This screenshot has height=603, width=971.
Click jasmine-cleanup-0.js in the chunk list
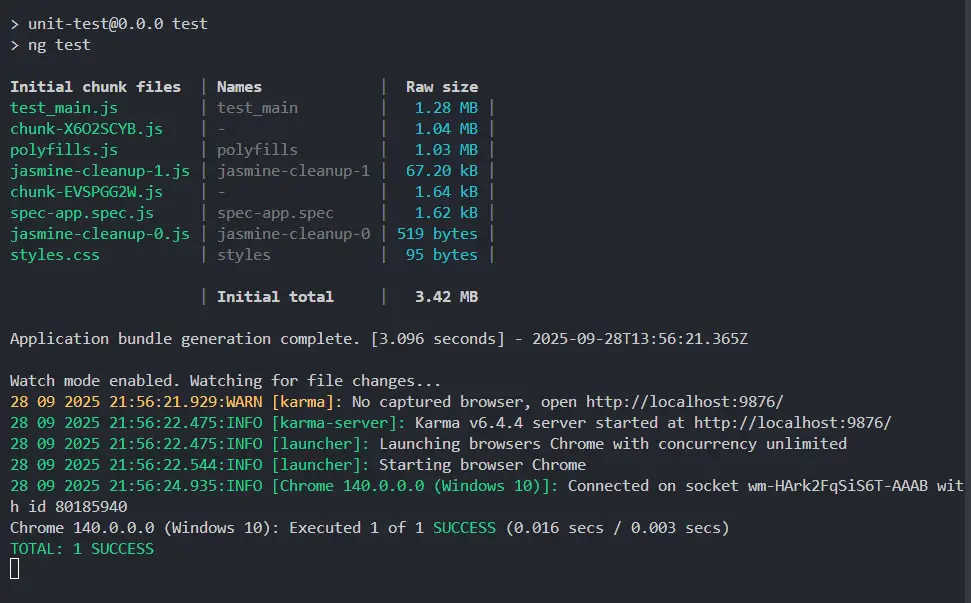100,234
